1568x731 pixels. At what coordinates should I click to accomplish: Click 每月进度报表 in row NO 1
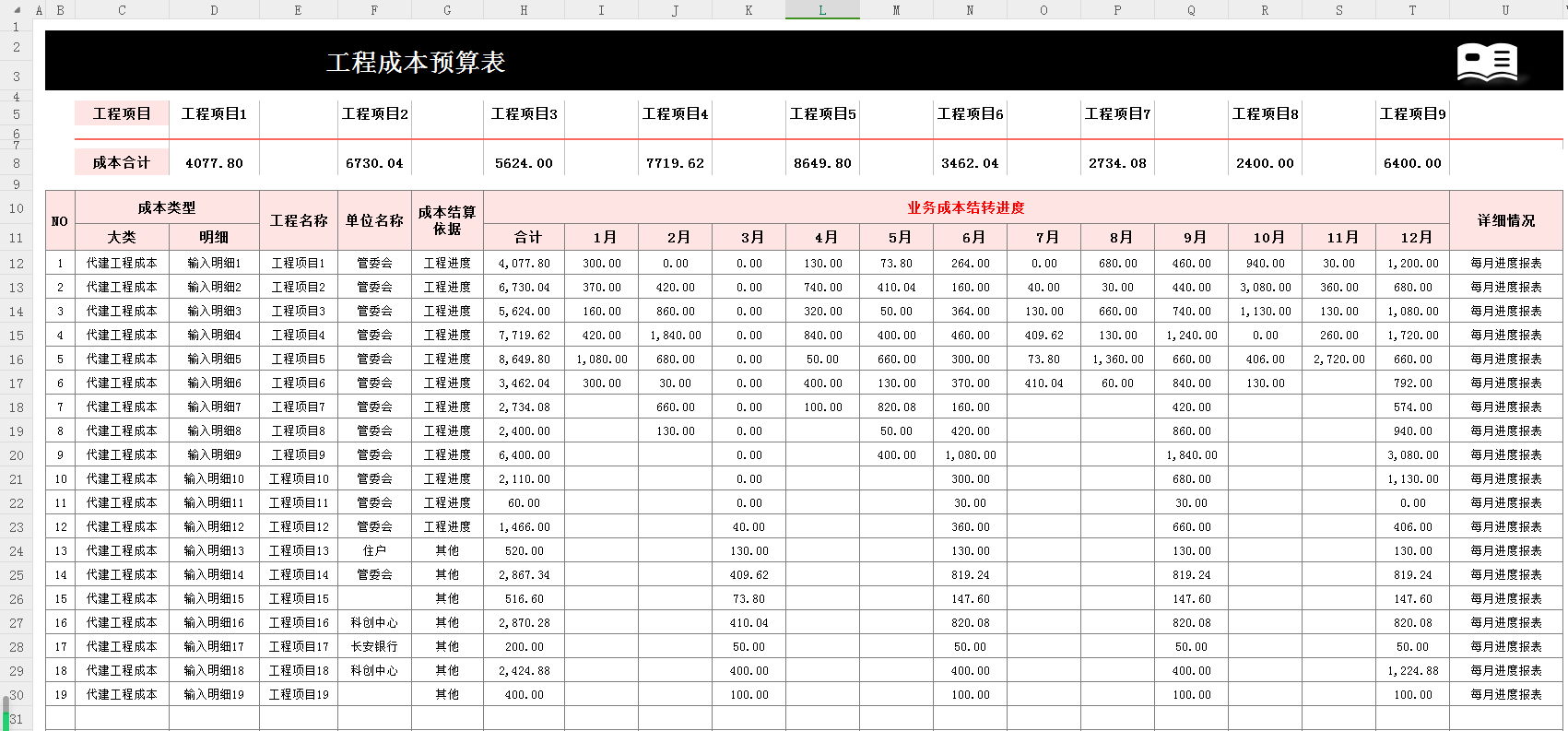pos(1506,263)
